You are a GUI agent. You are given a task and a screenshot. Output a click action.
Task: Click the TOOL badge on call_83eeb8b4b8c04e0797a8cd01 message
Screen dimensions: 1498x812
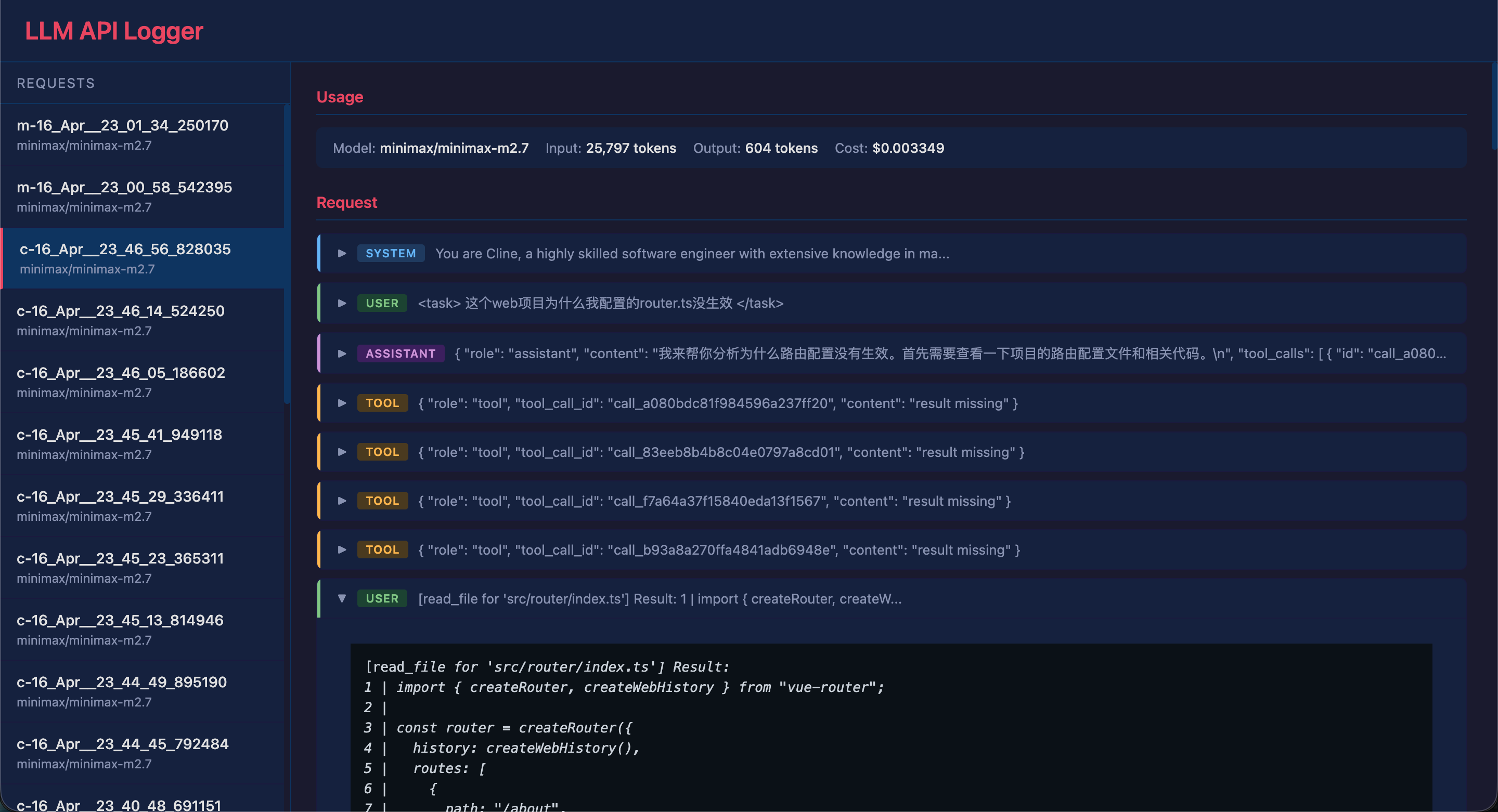[x=382, y=452]
